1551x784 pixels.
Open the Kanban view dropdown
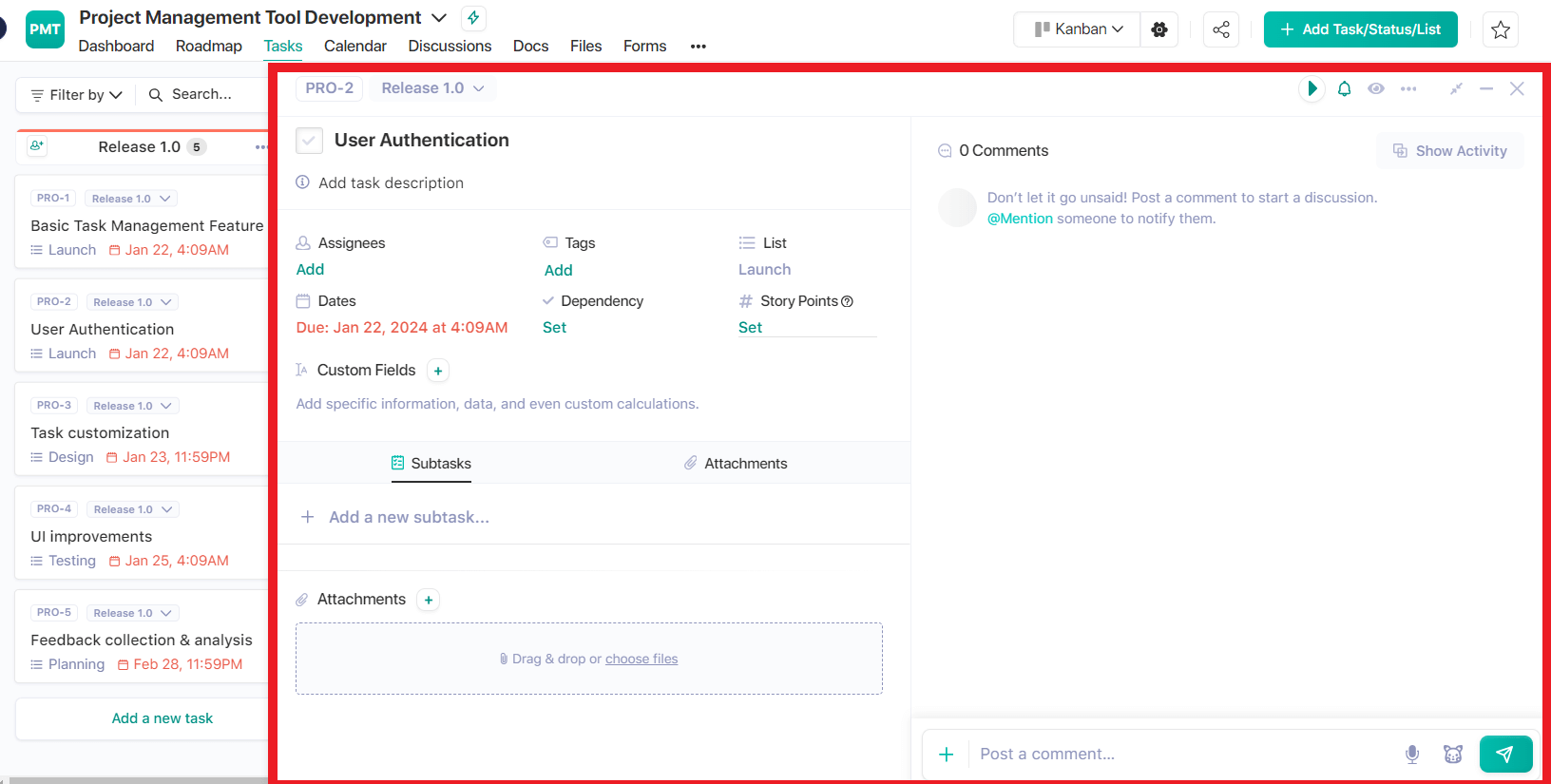pos(1079,29)
